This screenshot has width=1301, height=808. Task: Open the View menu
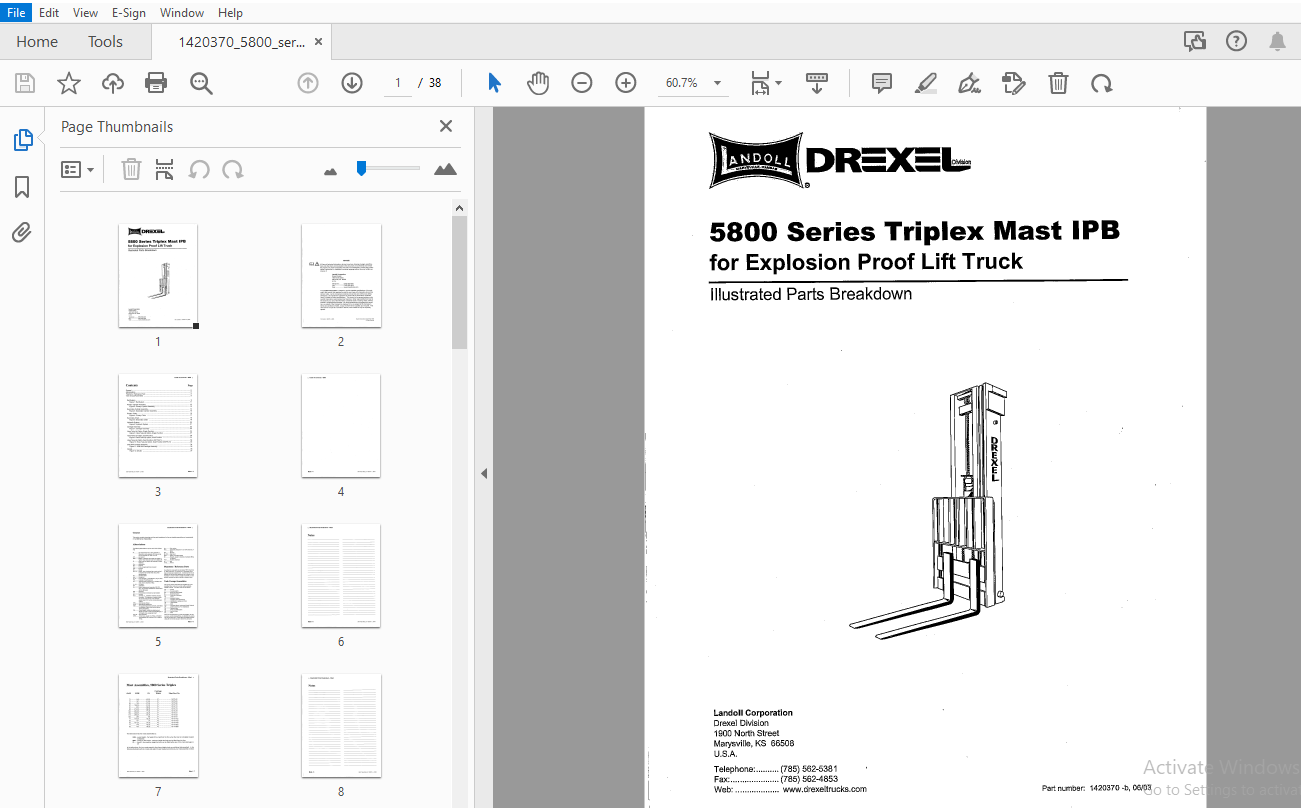click(x=86, y=13)
